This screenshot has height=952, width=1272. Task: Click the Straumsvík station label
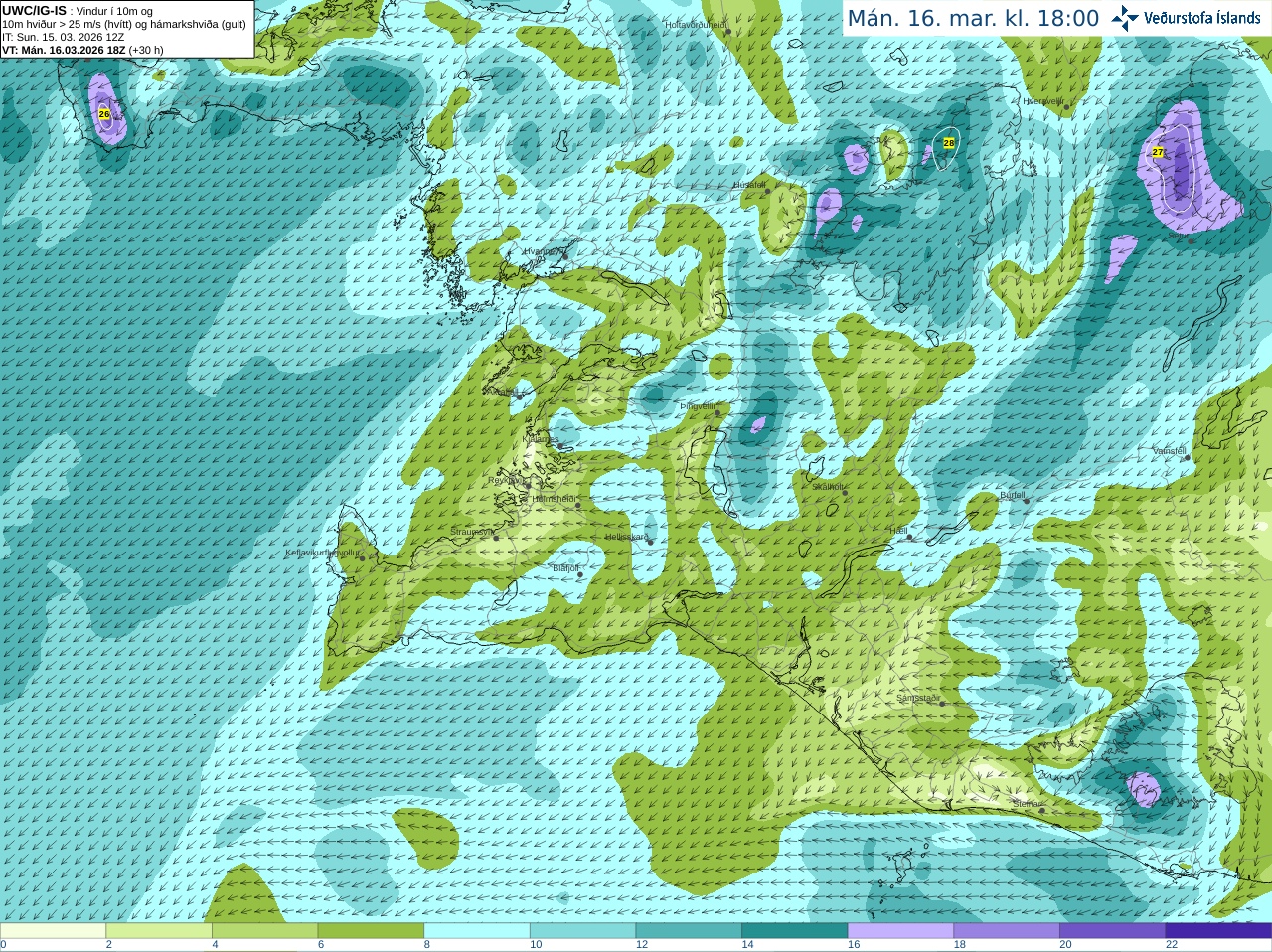click(472, 532)
